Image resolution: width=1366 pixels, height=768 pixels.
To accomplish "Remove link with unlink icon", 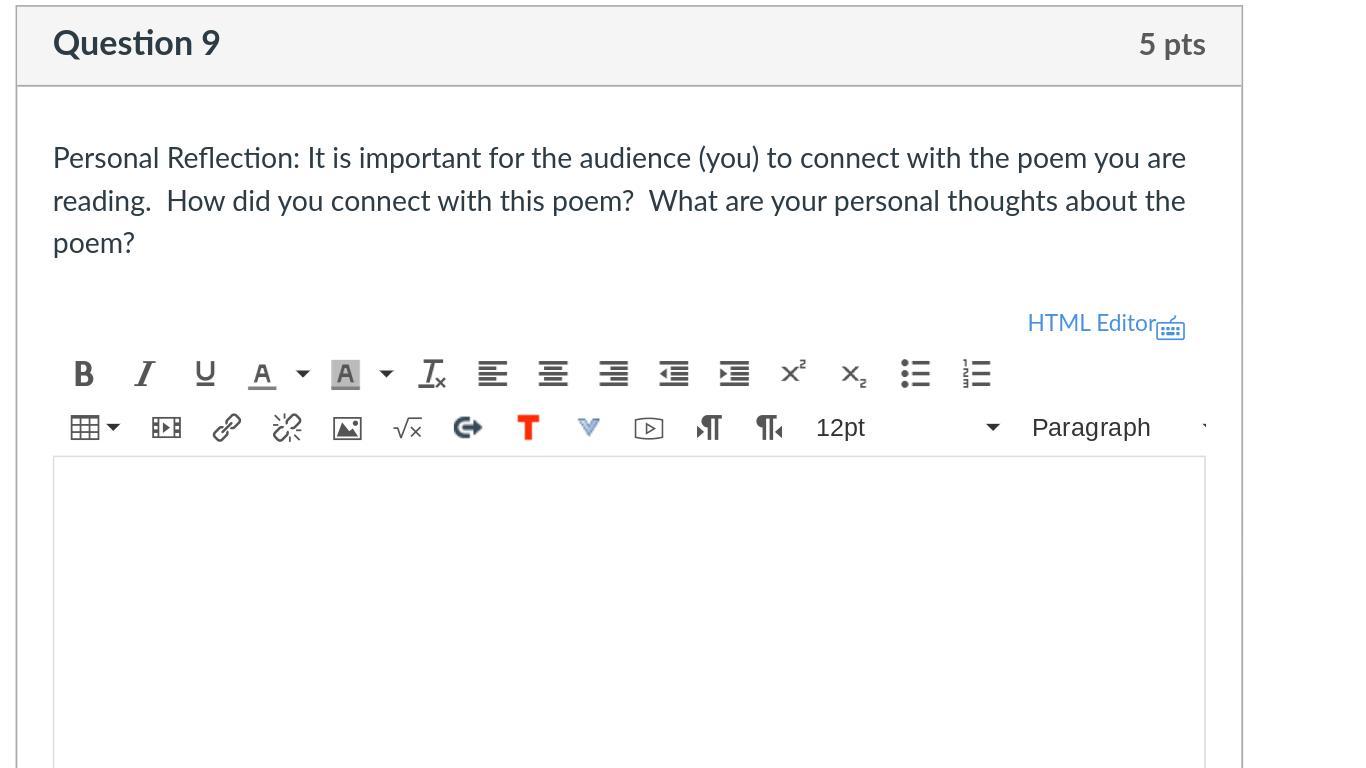I will point(287,428).
